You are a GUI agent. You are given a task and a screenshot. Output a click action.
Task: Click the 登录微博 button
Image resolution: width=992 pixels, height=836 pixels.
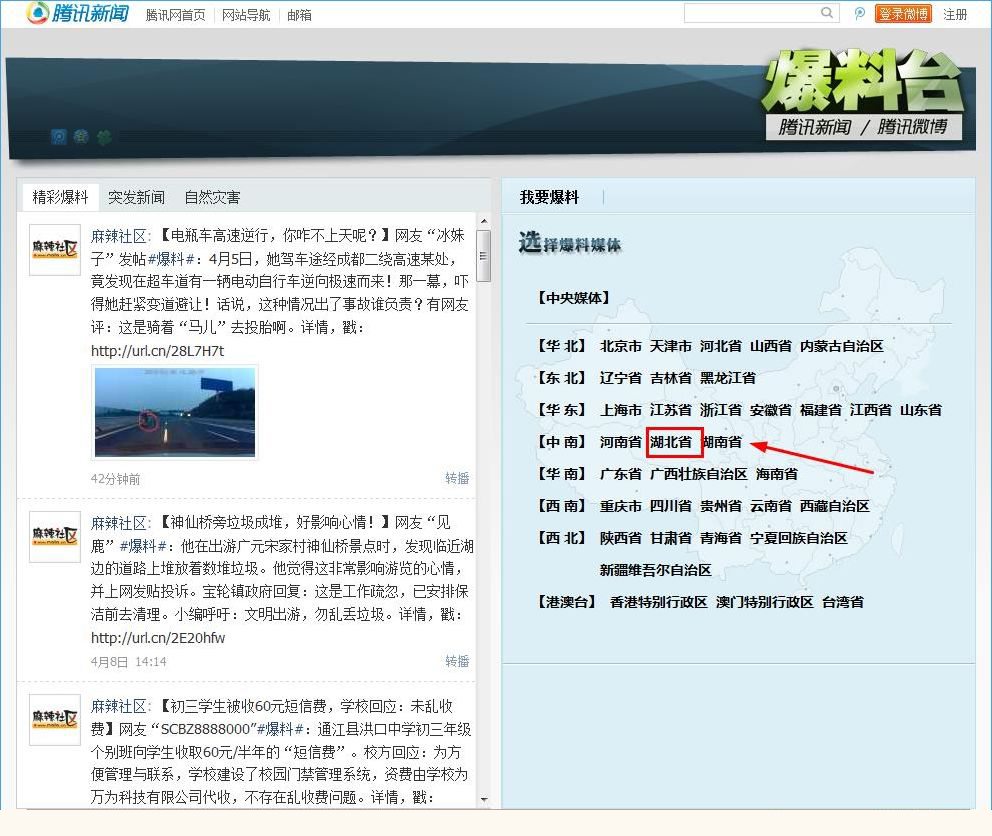902,14
